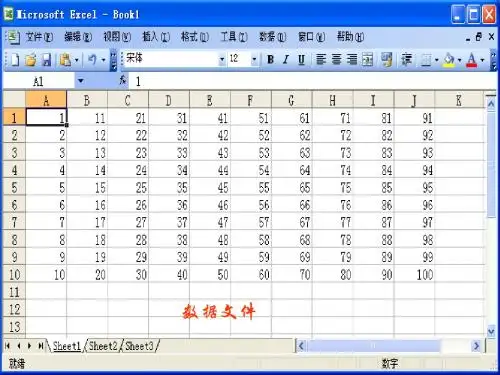Viewport: 500px width, 375px height.
Task: Switch to the Sheet2 tab
Action: point(103,346)
